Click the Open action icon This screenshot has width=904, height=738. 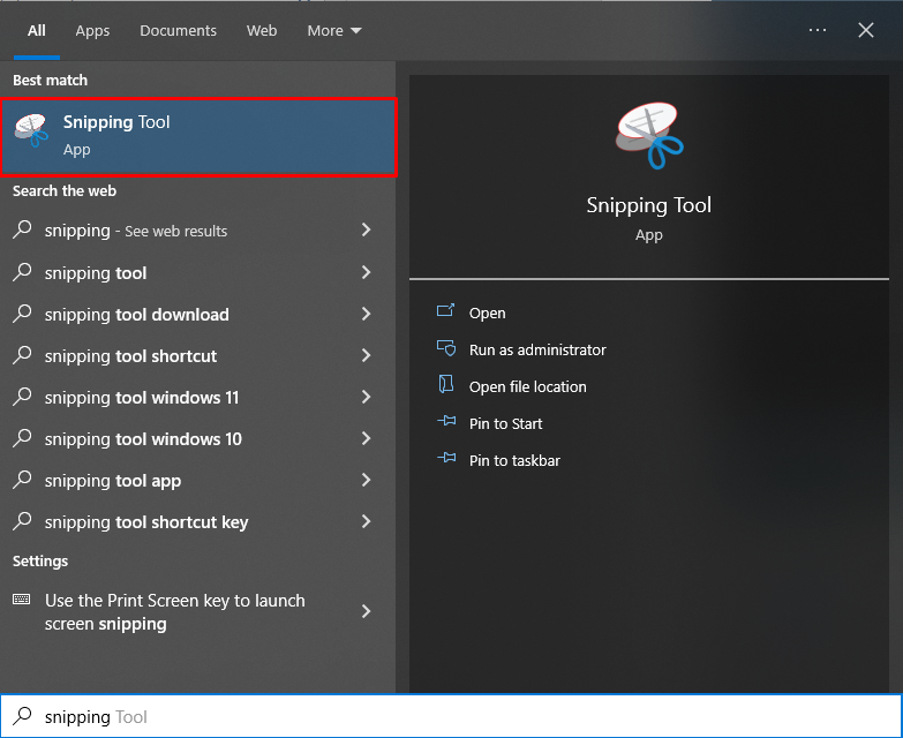(446, 311)
